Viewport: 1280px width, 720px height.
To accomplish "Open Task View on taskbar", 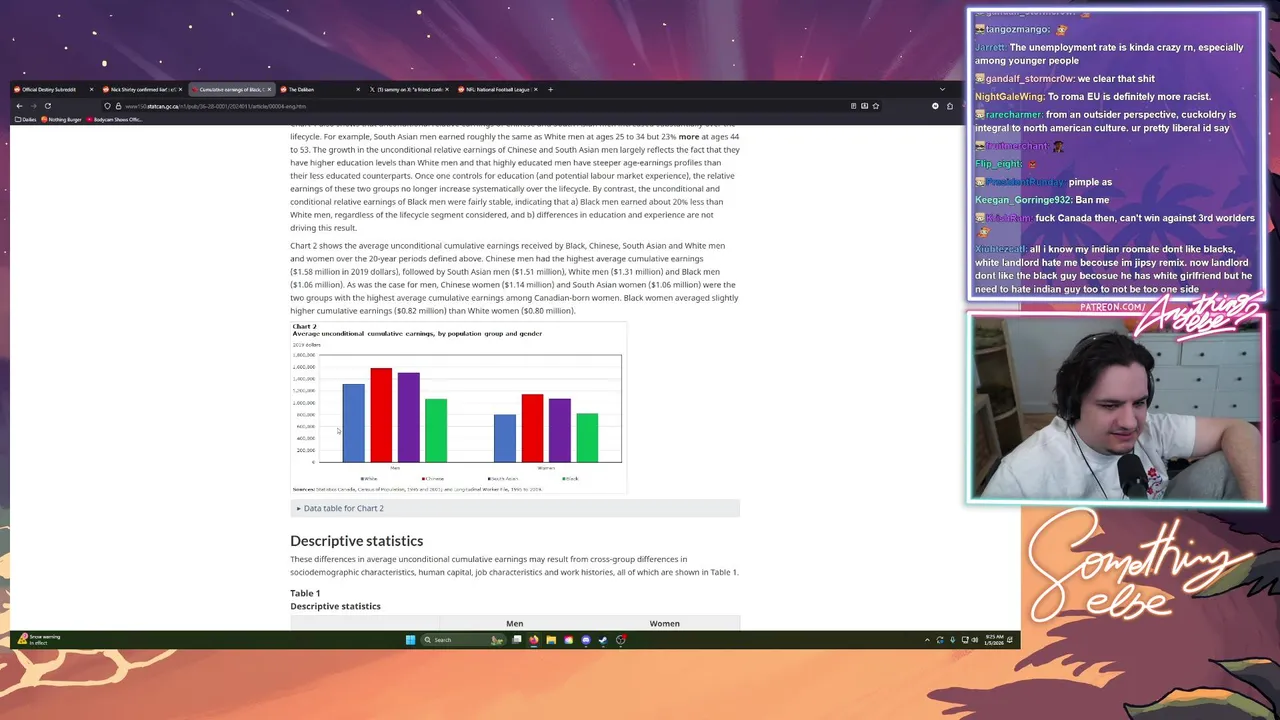I will [516, 640].
